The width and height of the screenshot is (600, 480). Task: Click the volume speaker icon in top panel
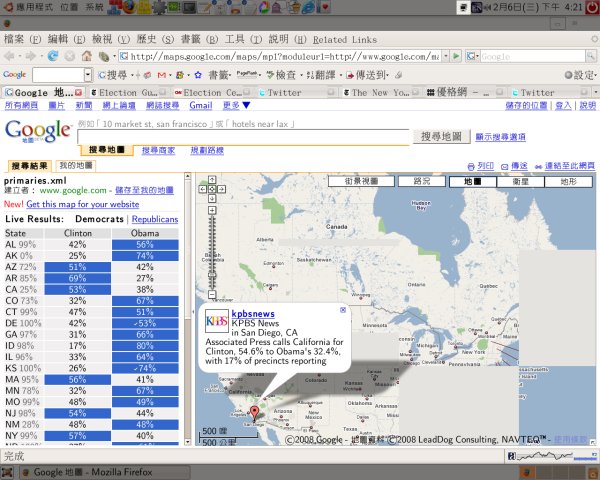[x=488, y=7]
